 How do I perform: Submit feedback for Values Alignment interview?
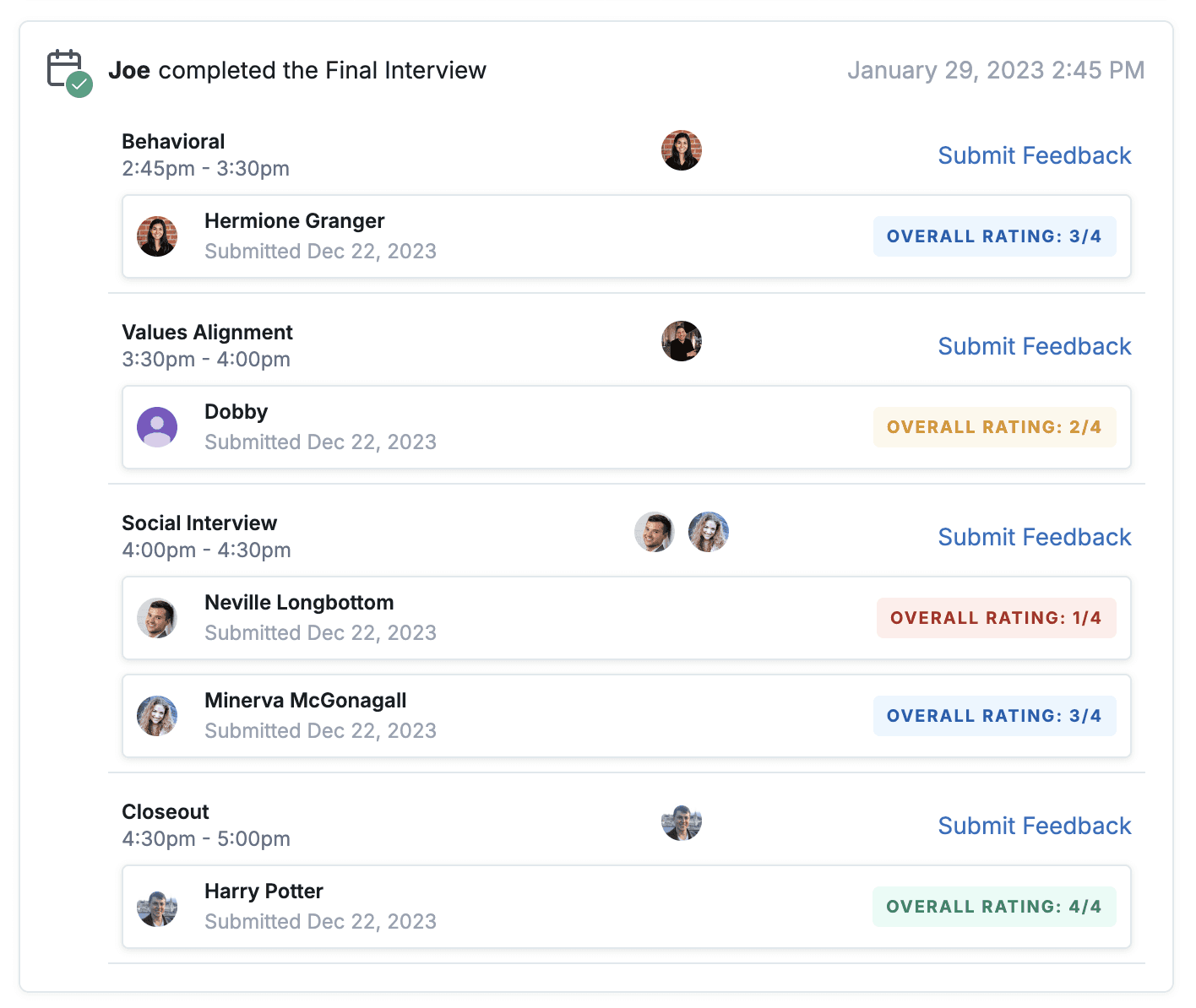coord(1034,346)
